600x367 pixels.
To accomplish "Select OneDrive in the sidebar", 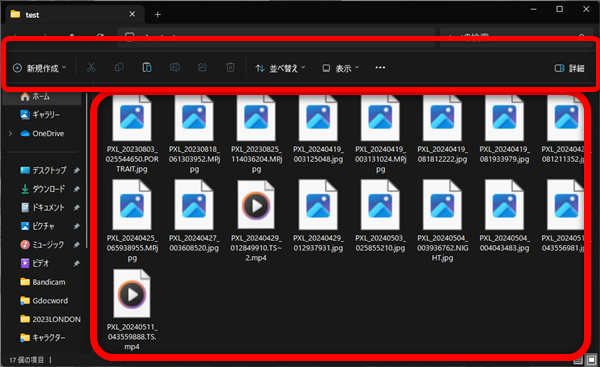I will [43, 134].
